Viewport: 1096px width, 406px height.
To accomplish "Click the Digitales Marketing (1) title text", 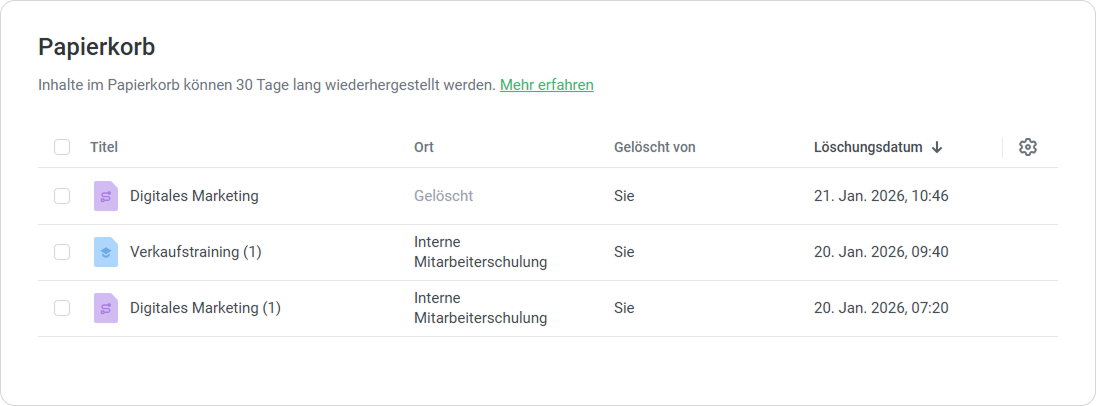I will (205, 308).
